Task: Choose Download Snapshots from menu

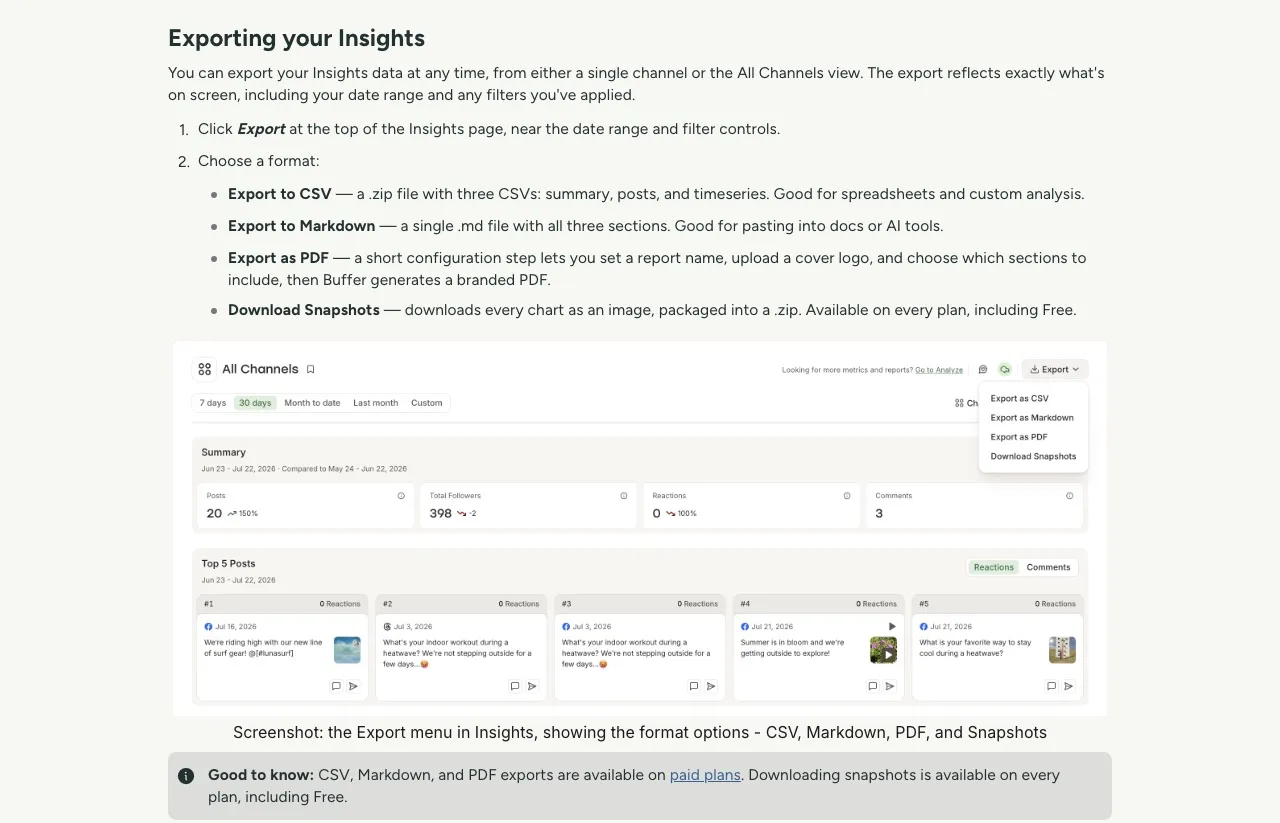Action: [x=1033, y=456]
